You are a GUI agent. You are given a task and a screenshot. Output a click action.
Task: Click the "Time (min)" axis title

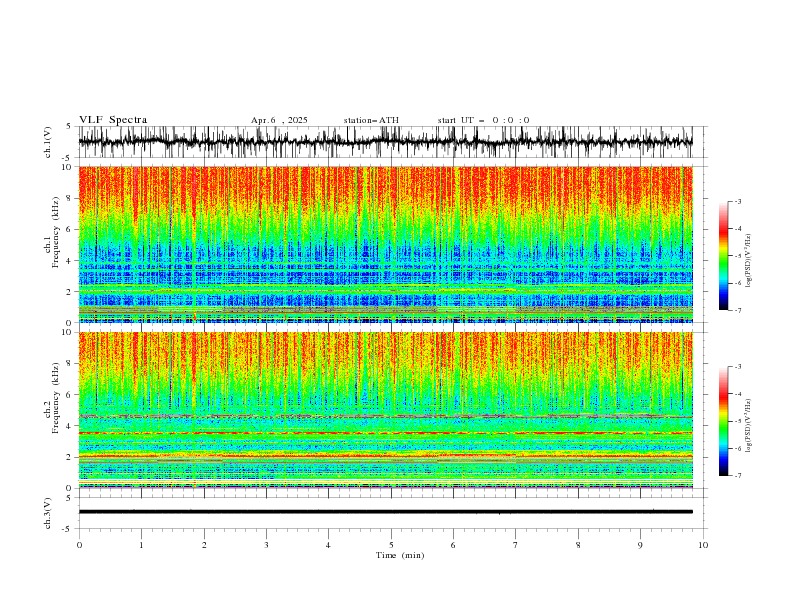point(400,555)
